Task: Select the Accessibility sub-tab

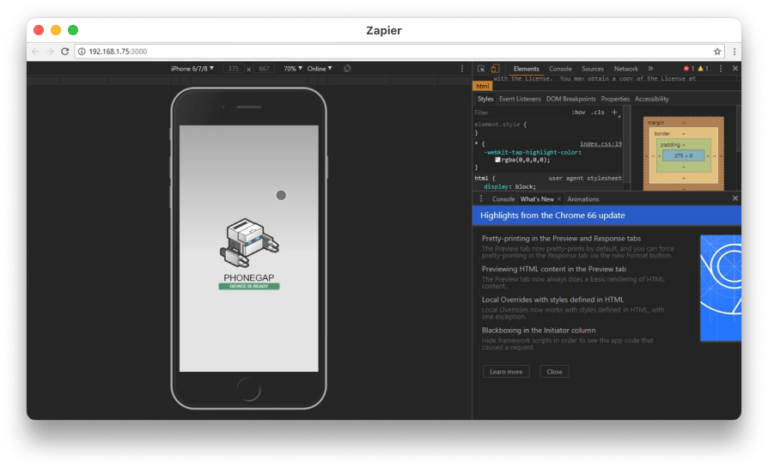Action: (x=651, y=99)
